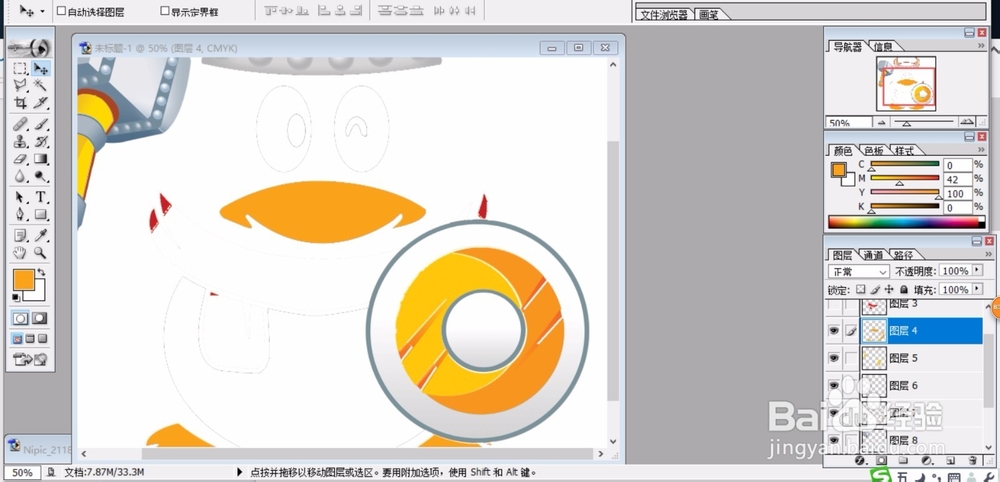
Task: Select the Blur tool
Action: click(20, 175)
